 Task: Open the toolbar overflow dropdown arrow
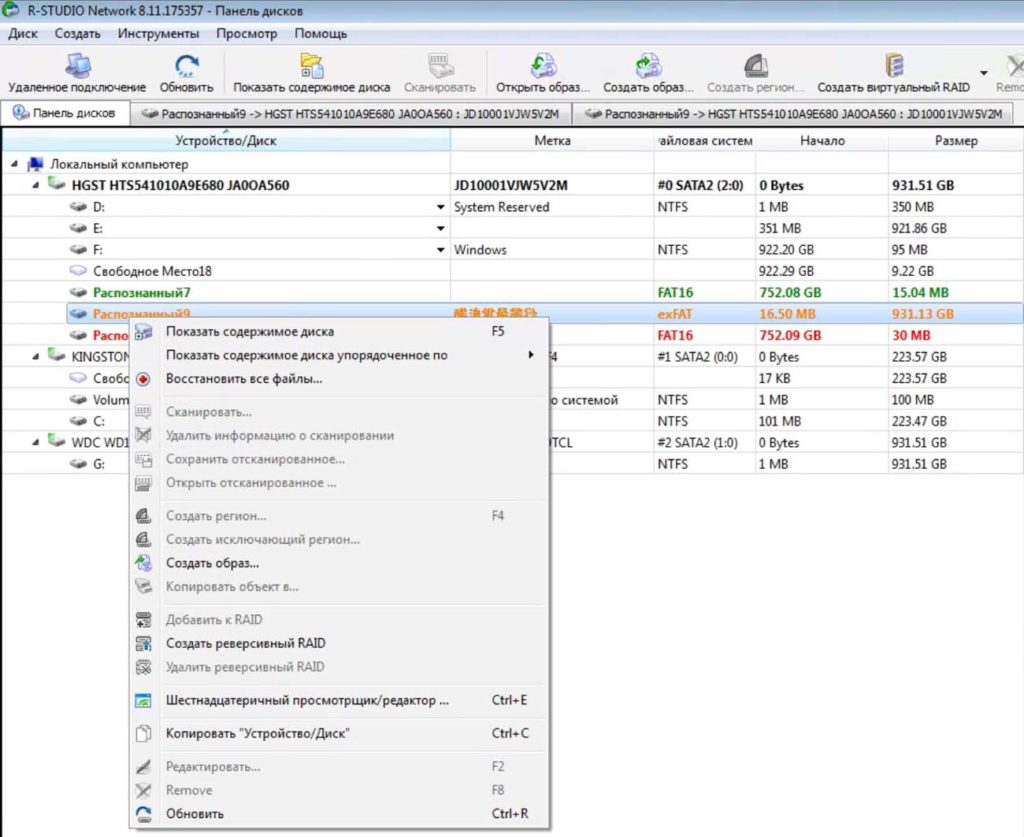[x=984, y=72]
